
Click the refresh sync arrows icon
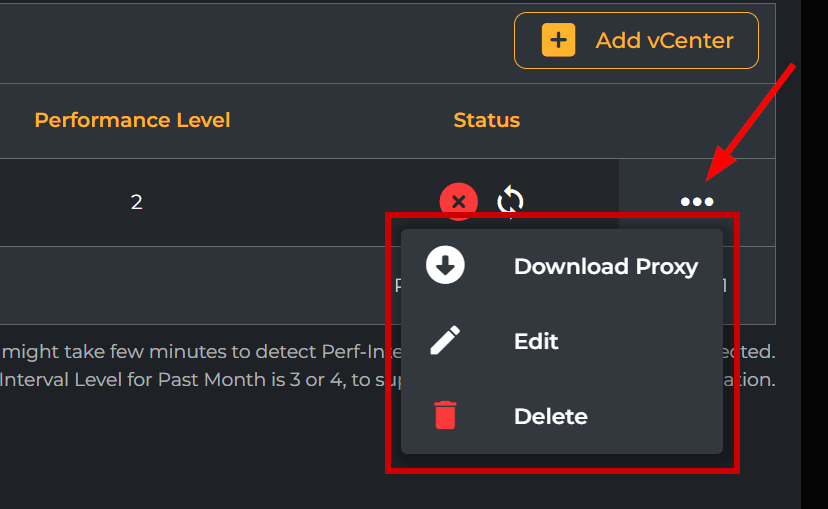click(x=511, y=201)
